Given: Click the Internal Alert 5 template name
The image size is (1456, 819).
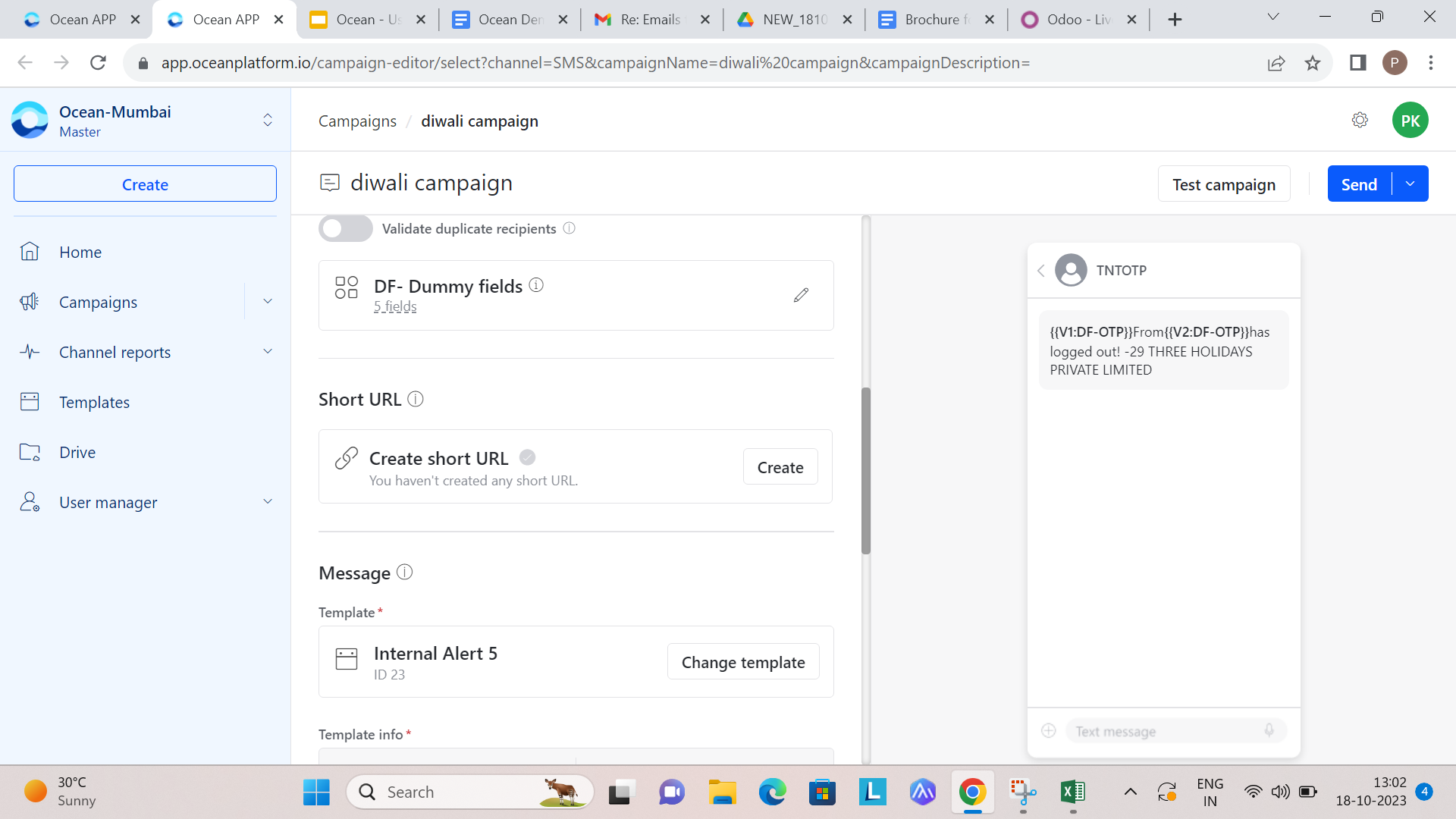Looking at the screenshot, I should [435, 654].
